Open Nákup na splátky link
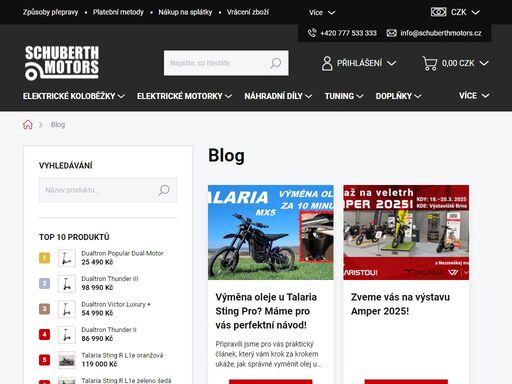Viewport: 512px width, 384px height. tap(185, 12)
